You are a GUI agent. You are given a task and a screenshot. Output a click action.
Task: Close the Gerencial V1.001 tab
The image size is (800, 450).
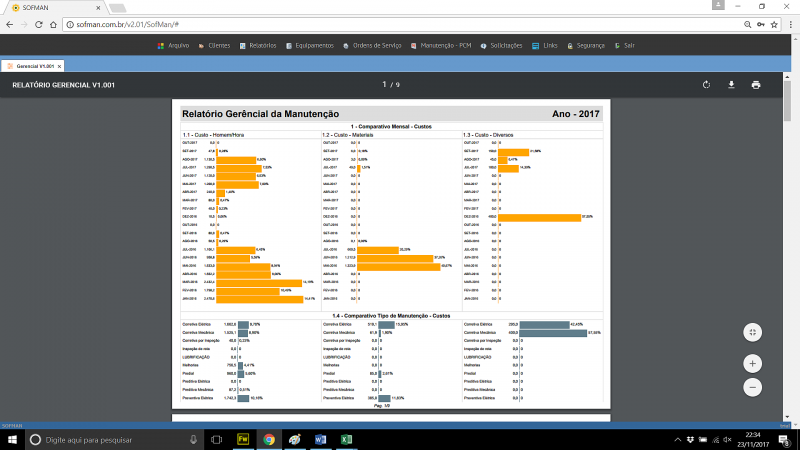point(59,66)
